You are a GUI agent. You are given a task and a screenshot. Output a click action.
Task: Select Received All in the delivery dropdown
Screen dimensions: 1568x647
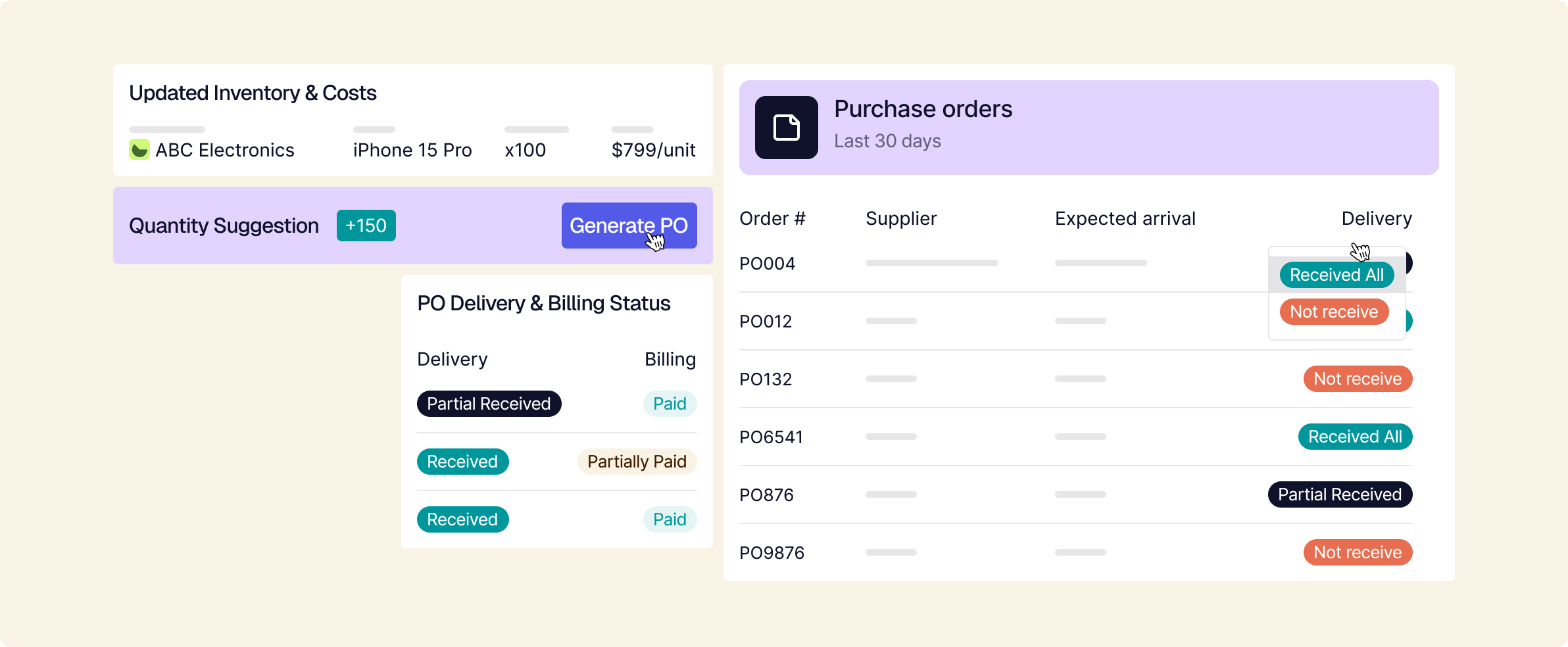pyautogui.click(x=1336, y=275)
